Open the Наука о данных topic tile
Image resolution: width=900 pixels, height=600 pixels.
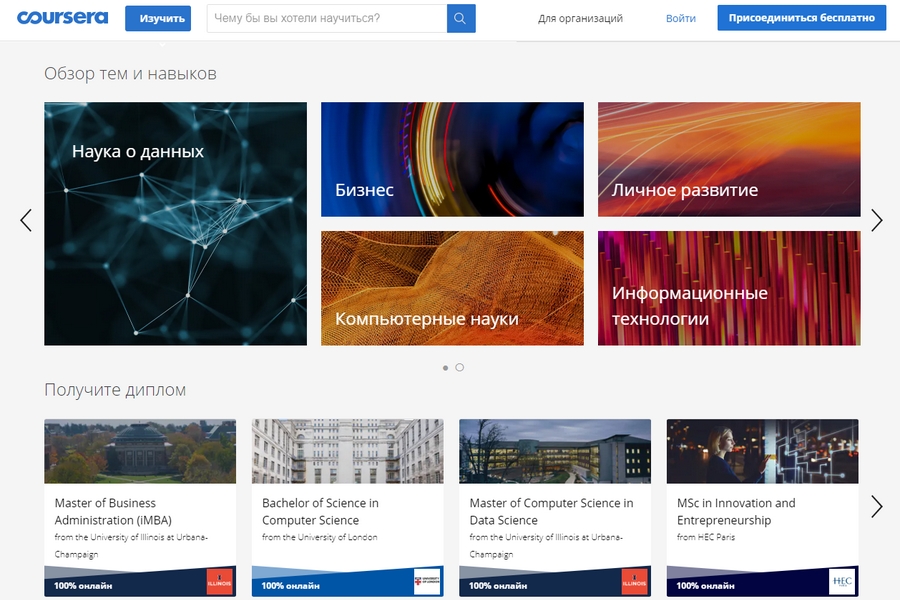(175, 224)
